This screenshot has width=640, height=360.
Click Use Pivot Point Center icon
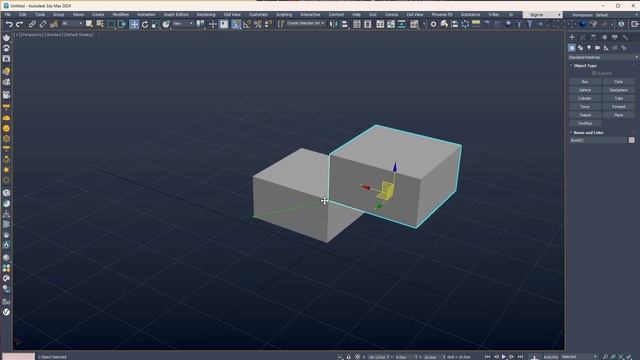200,24
